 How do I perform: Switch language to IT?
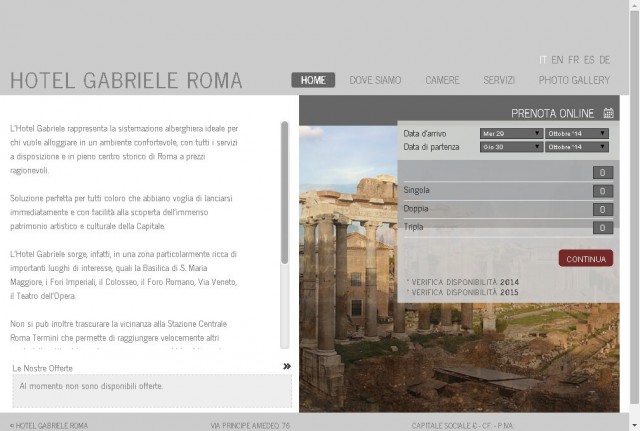(542, 60)
